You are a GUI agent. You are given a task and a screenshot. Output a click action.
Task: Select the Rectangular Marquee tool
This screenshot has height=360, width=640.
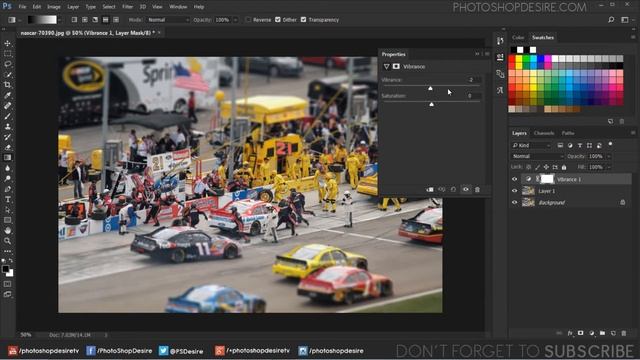click(7, 53)
